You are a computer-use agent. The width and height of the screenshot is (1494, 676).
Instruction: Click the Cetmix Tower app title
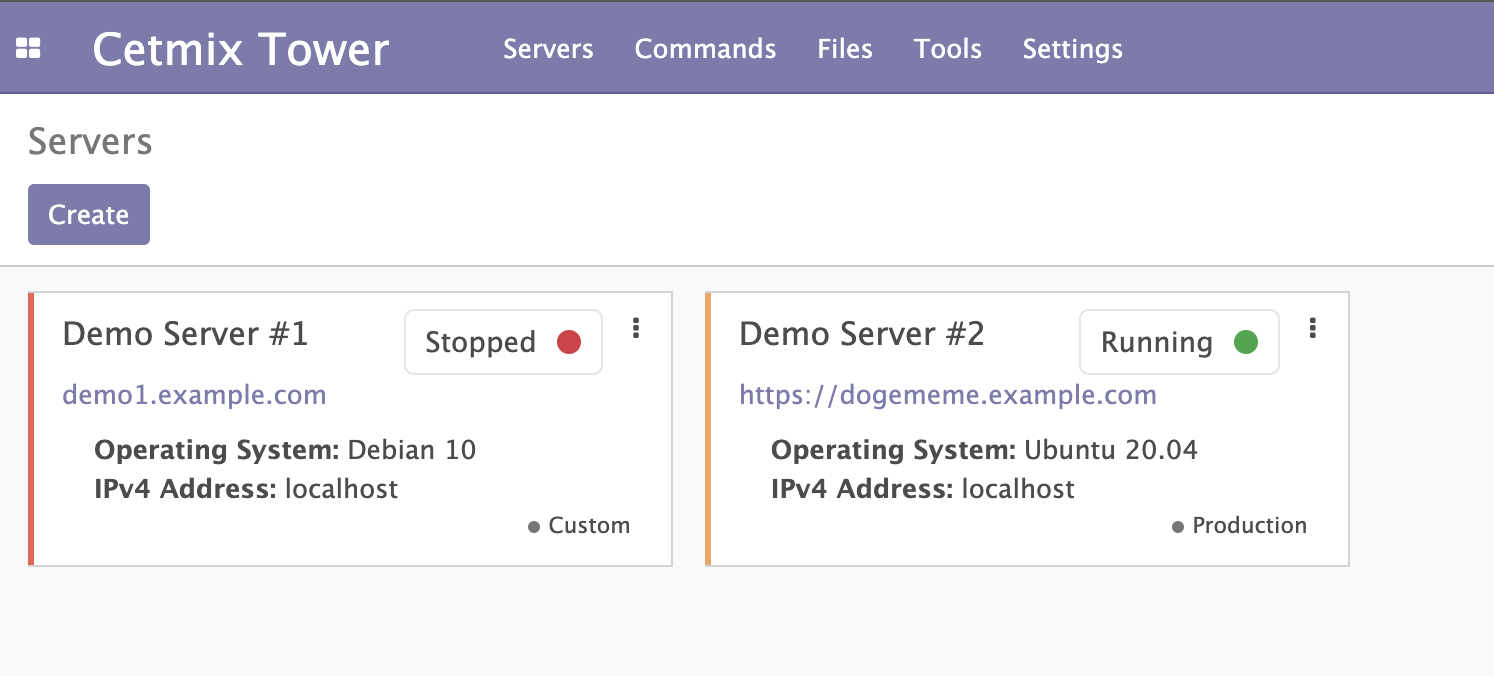click(x=241, y=49)
